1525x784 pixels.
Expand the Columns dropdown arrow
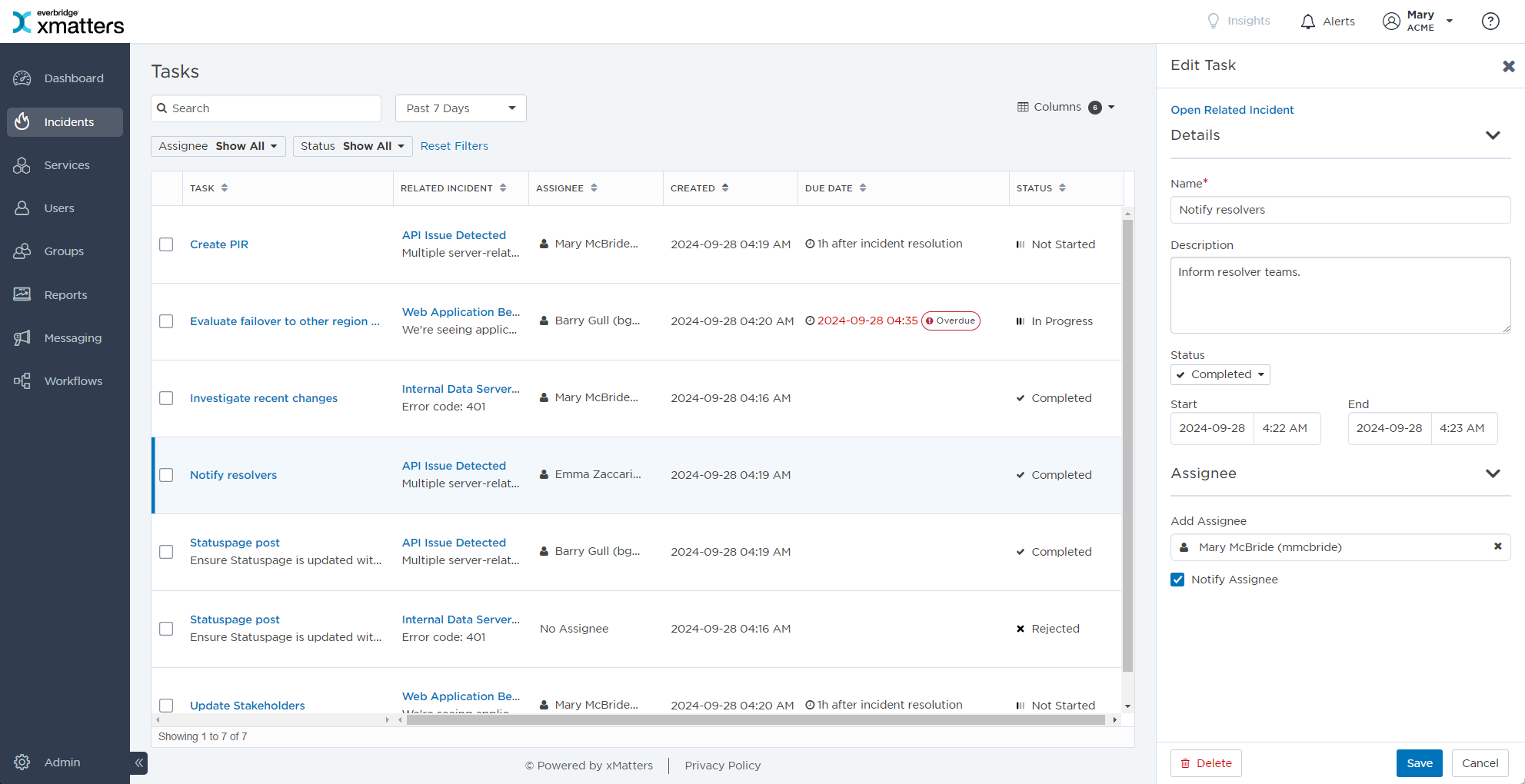pyautogui.click(x=1111, y=108)
